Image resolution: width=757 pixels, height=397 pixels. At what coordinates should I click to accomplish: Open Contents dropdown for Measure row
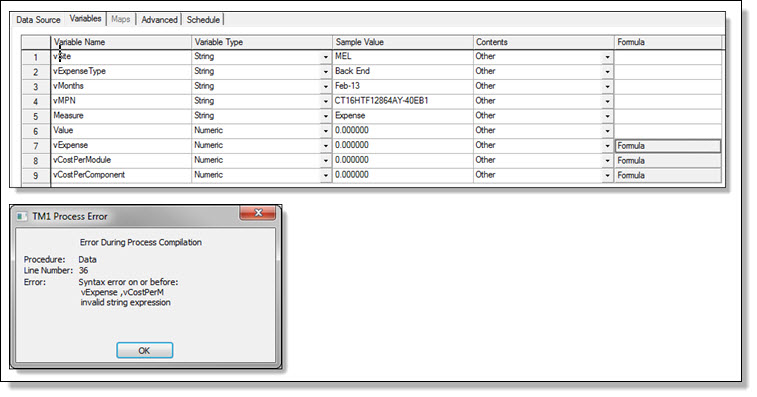[607, 116]
